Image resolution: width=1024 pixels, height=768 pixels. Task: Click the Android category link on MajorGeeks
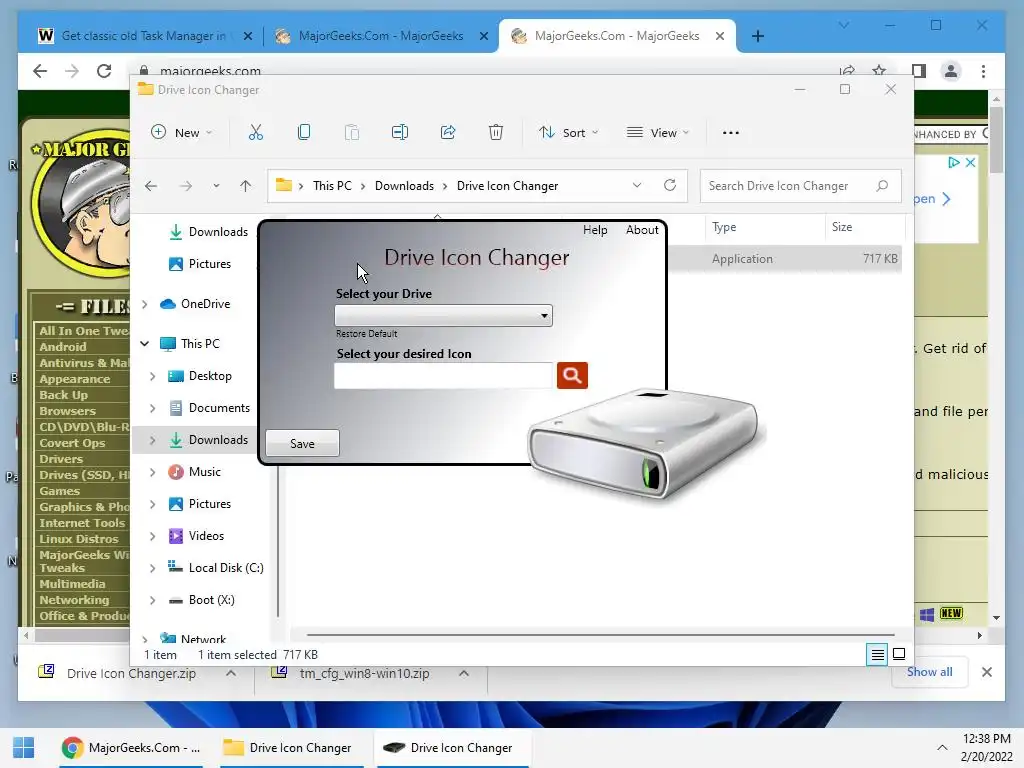(x=63, y=347)
